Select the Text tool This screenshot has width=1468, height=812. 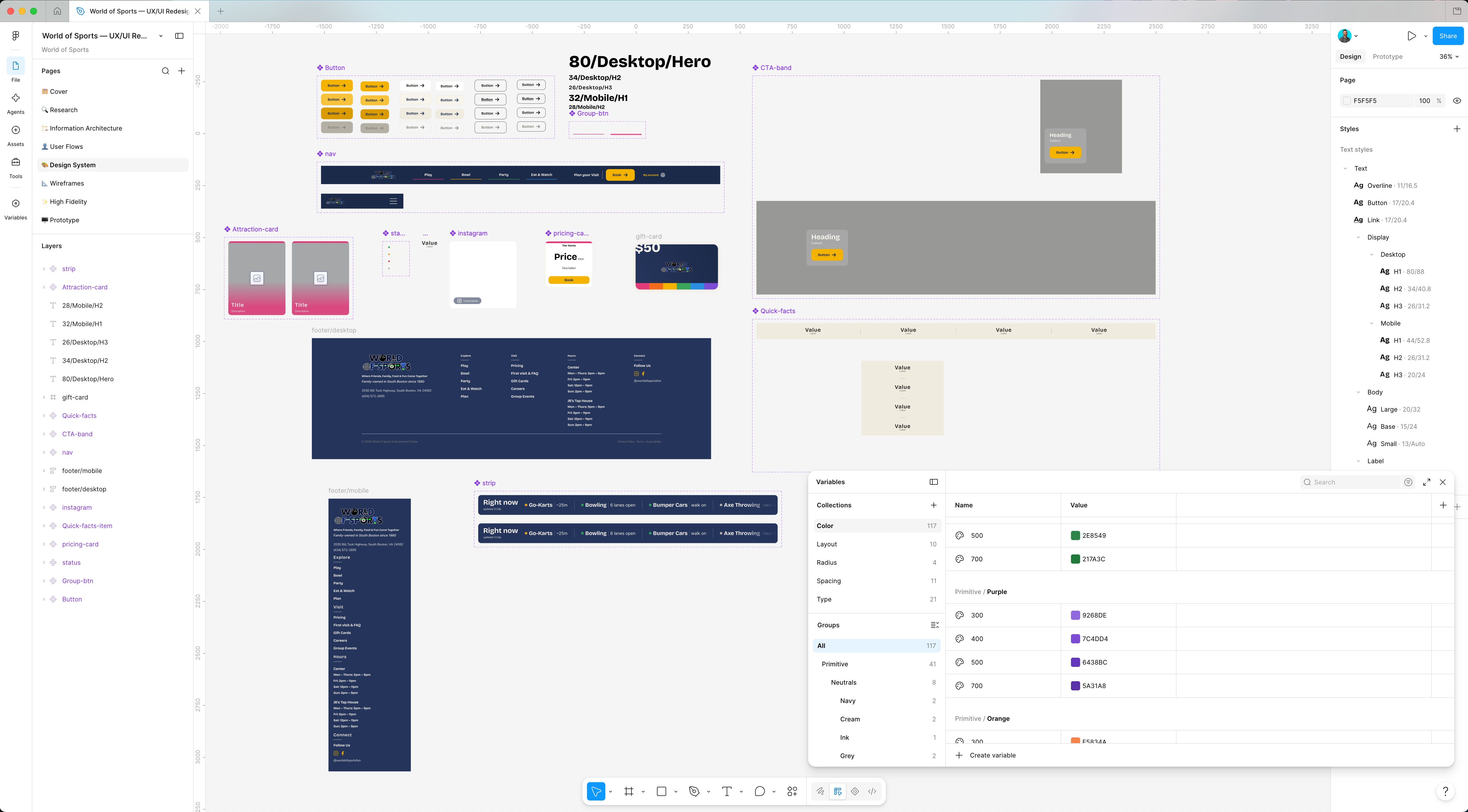click(727, 791)
